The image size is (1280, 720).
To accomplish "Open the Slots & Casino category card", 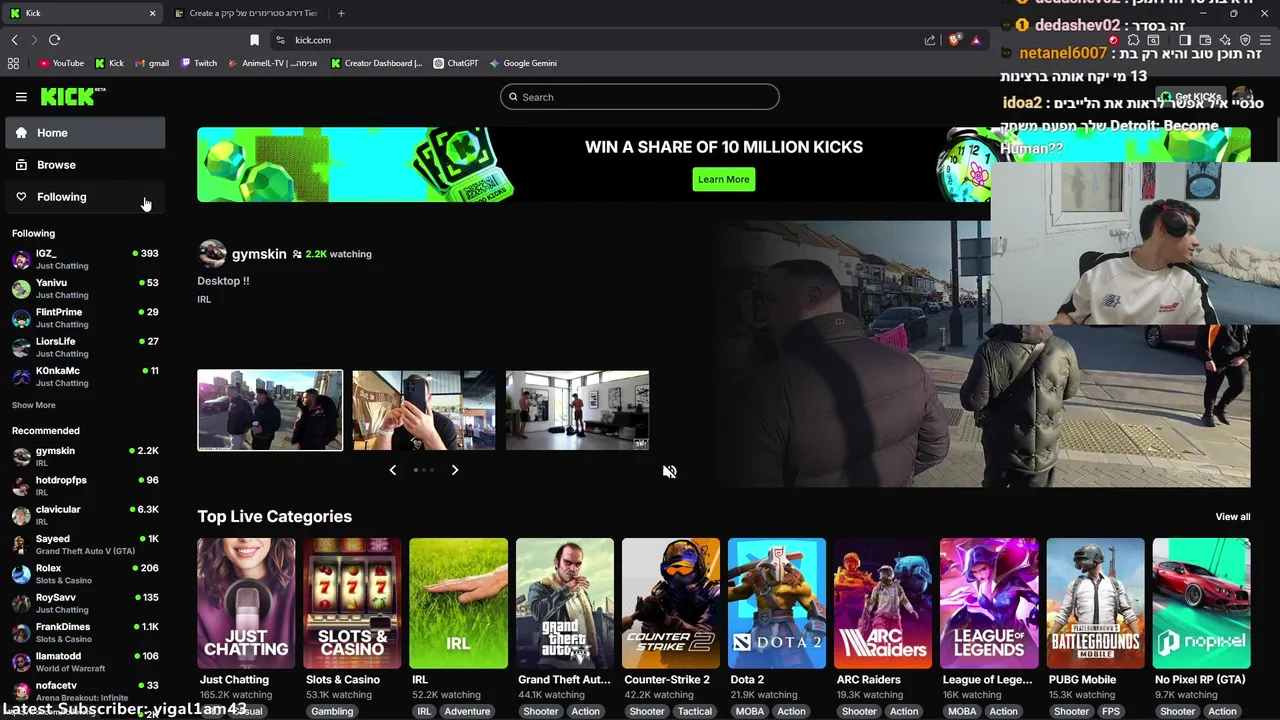I will [x=352, y=603].
